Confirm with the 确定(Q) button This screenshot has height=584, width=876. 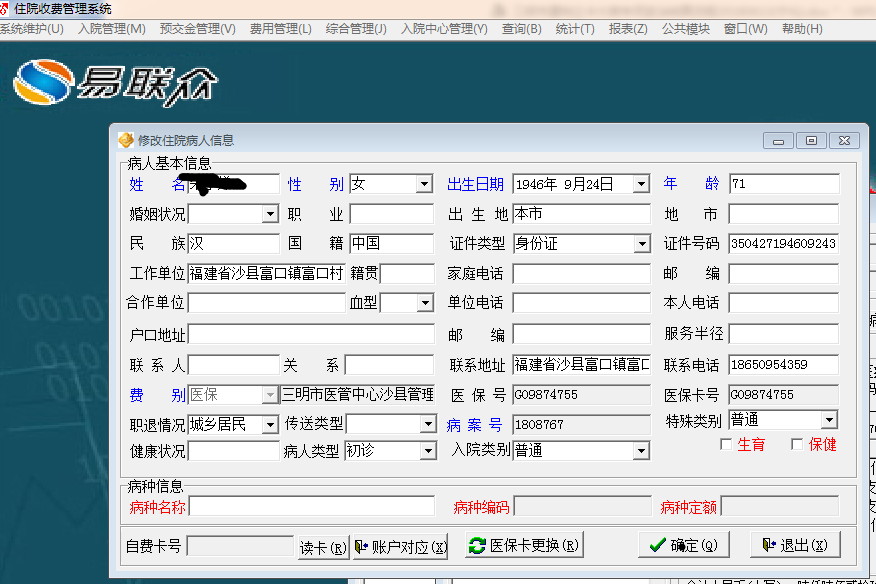point(684,545)
